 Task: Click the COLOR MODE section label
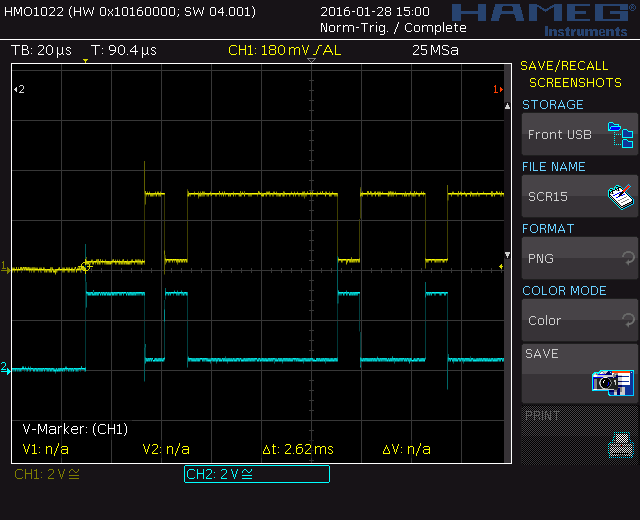564,291
